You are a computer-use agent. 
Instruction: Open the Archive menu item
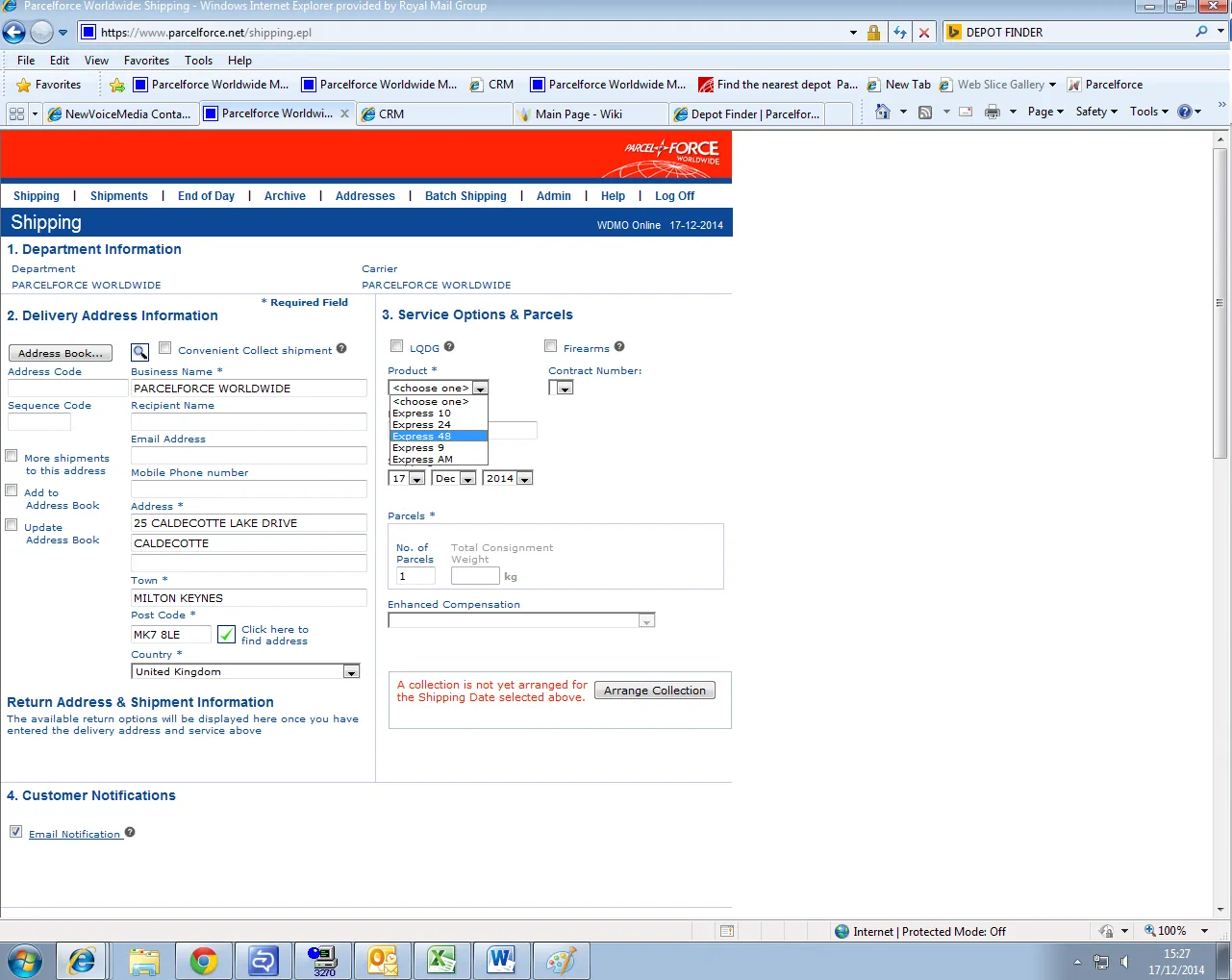(x=285, y=196)
